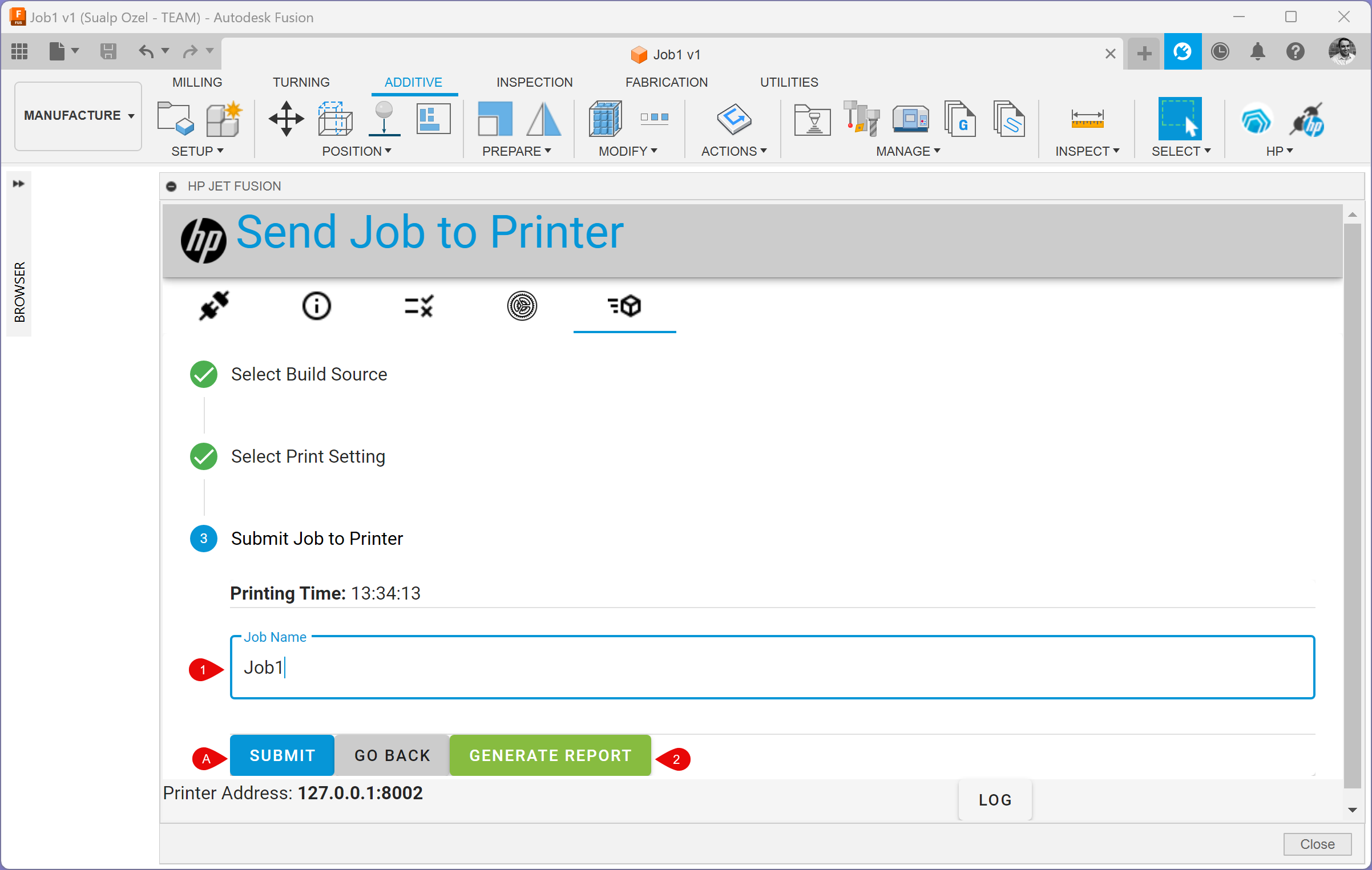Click the GENERATE REPORT button
This screenshot has width=1372, height=870.
(x=550, y=755)
